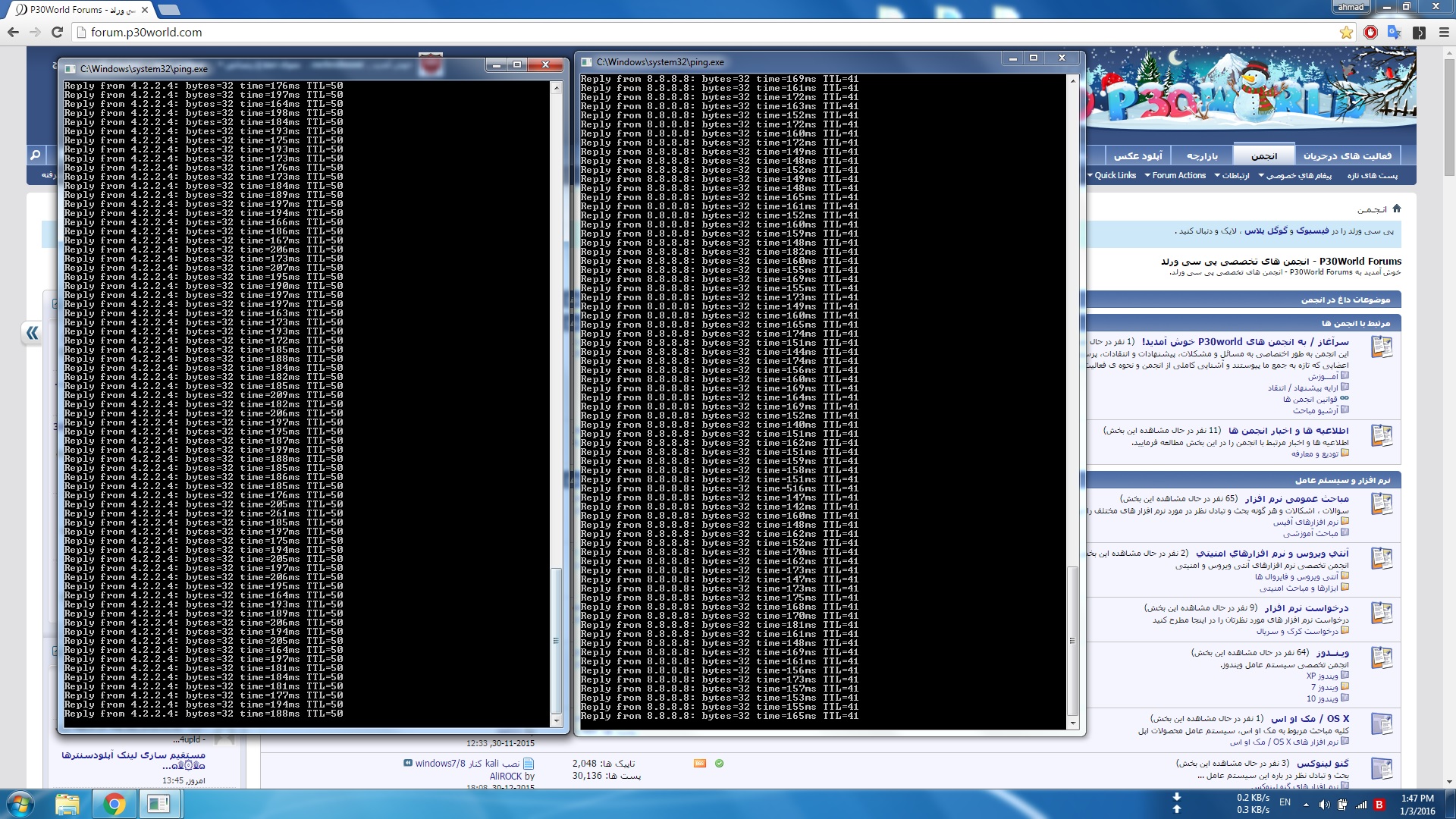Open the ویندوز 10 subforum link
1456x819 pixels.
1322,698
